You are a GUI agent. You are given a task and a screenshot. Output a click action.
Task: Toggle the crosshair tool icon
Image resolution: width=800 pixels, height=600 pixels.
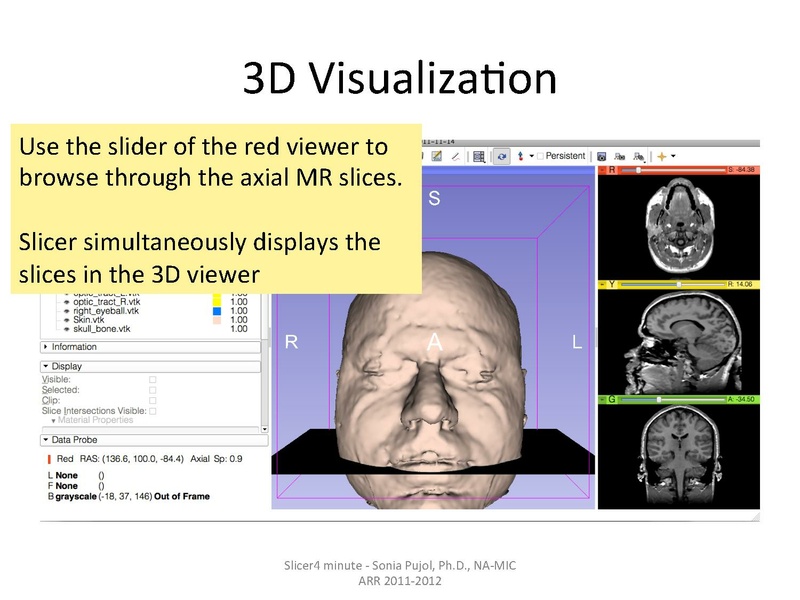(662, 156)
